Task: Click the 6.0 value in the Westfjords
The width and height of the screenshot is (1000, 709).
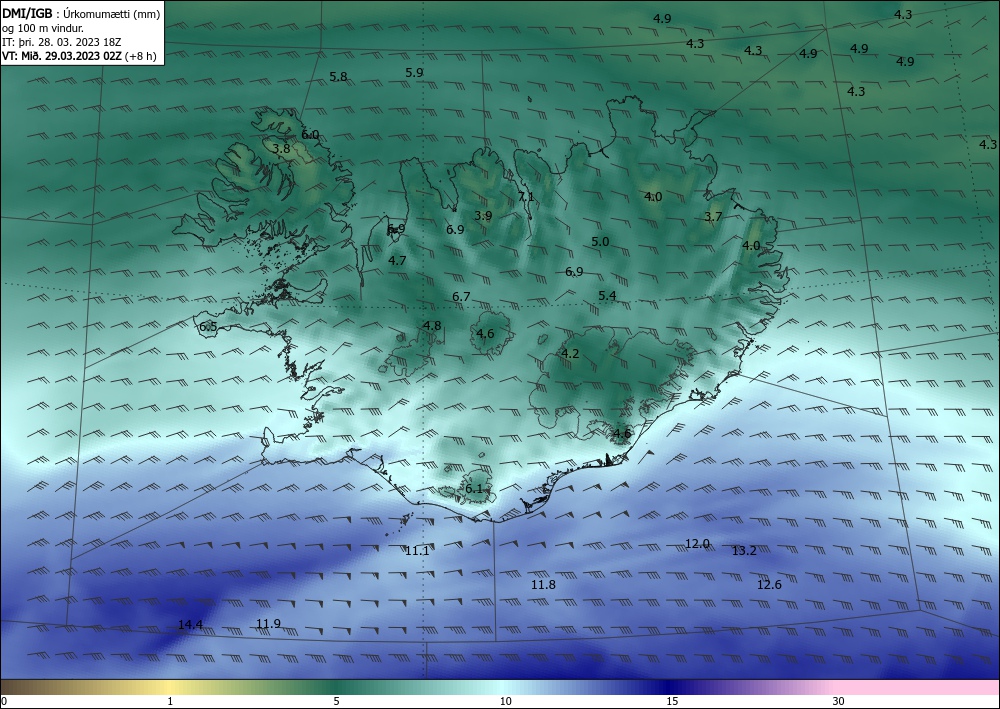Action: pyautogui.click(x=310, y=135)
